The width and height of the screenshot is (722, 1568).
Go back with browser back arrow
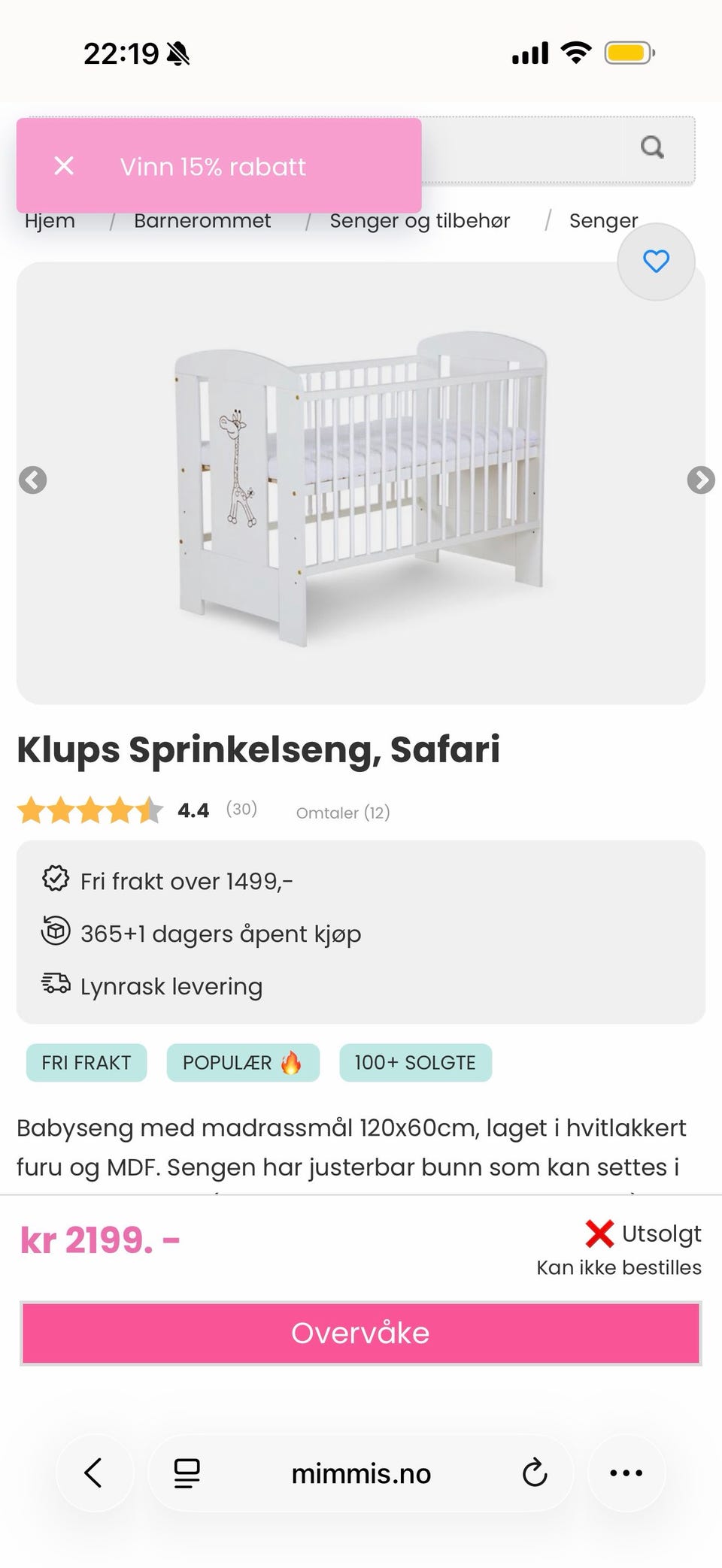(x=94, y=1473)
